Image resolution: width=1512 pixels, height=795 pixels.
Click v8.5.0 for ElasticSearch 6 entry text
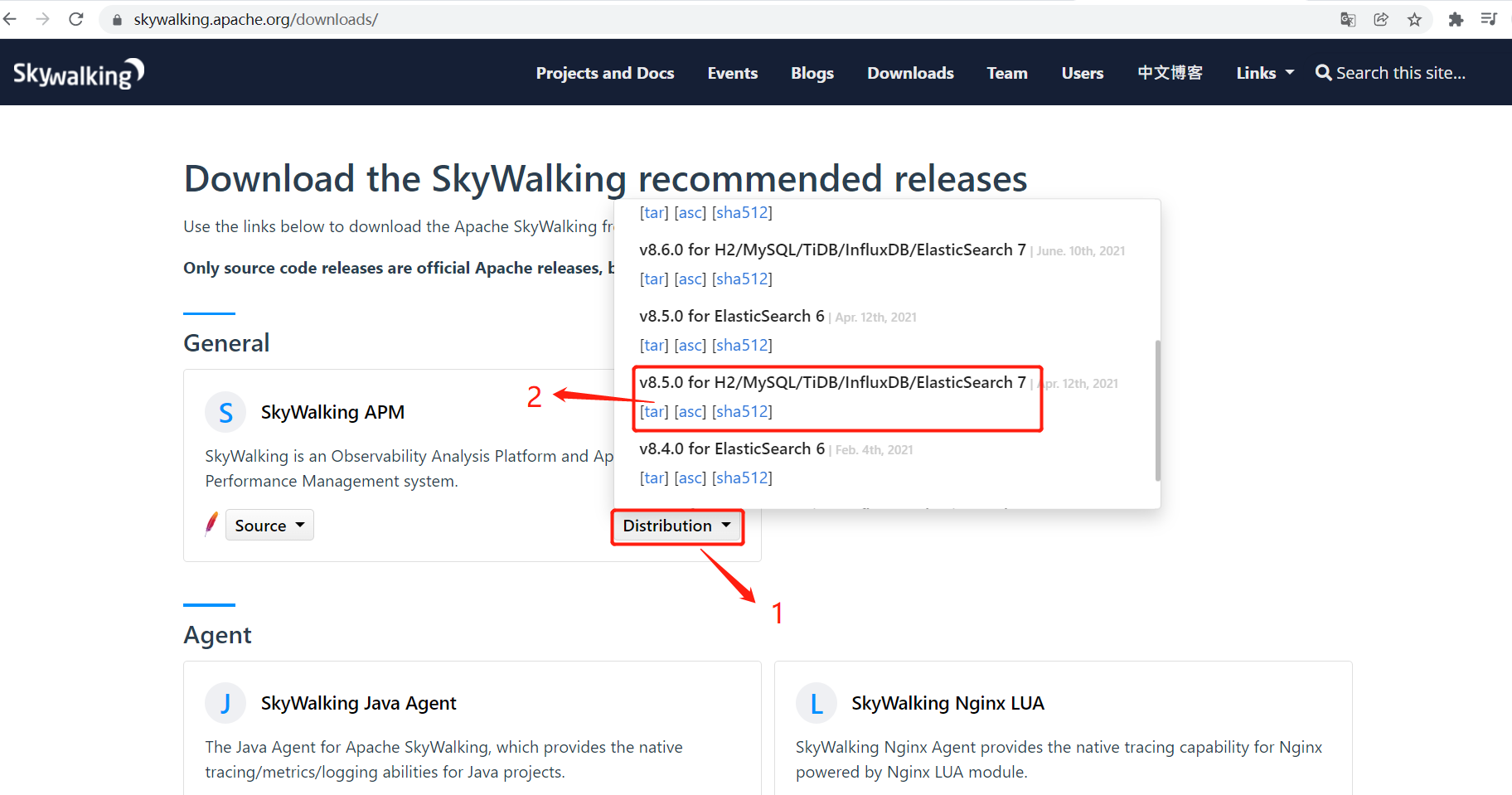[732, 316]
